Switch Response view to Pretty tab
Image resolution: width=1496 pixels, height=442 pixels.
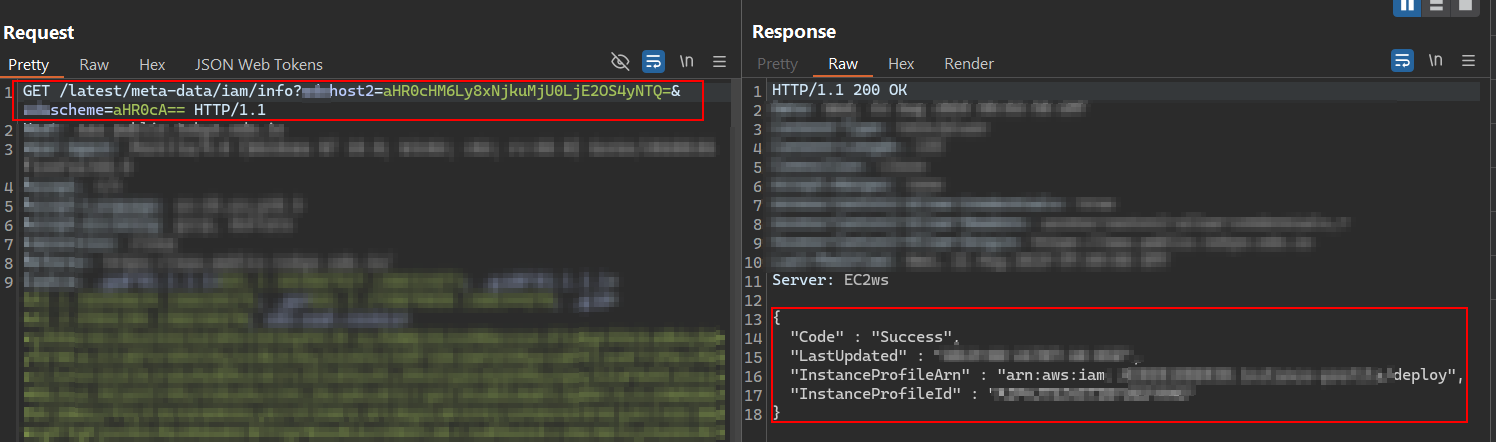pyautogui.click(x=777, y=64)
